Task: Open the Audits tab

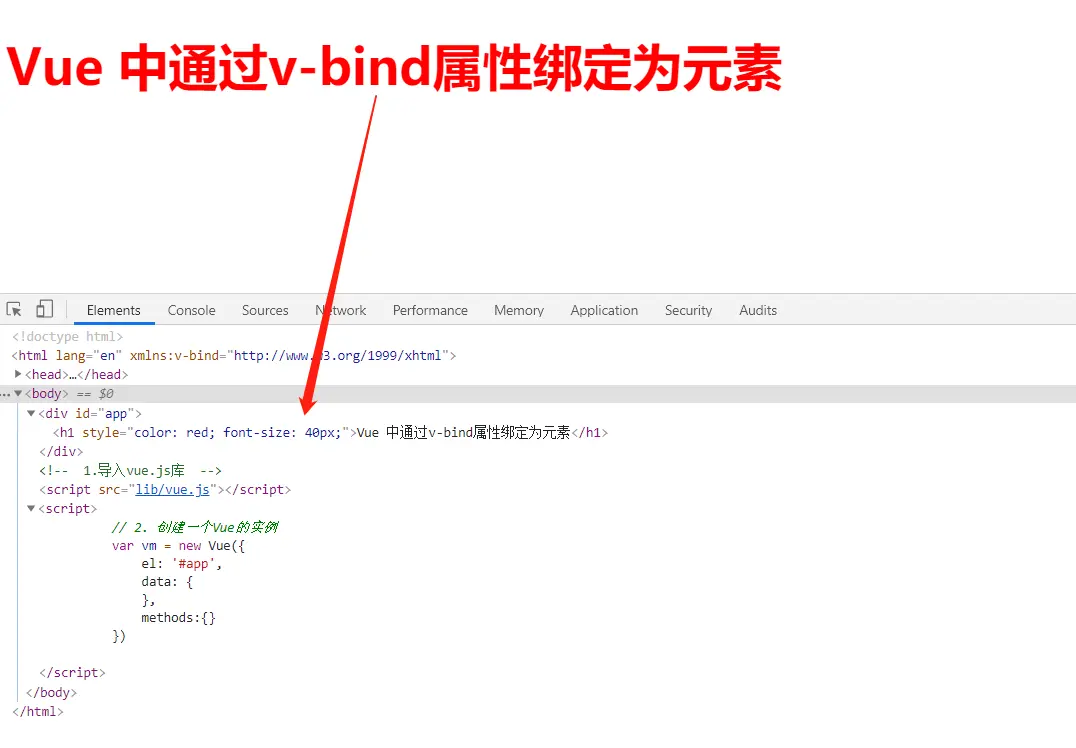Action: click(758, 310)
